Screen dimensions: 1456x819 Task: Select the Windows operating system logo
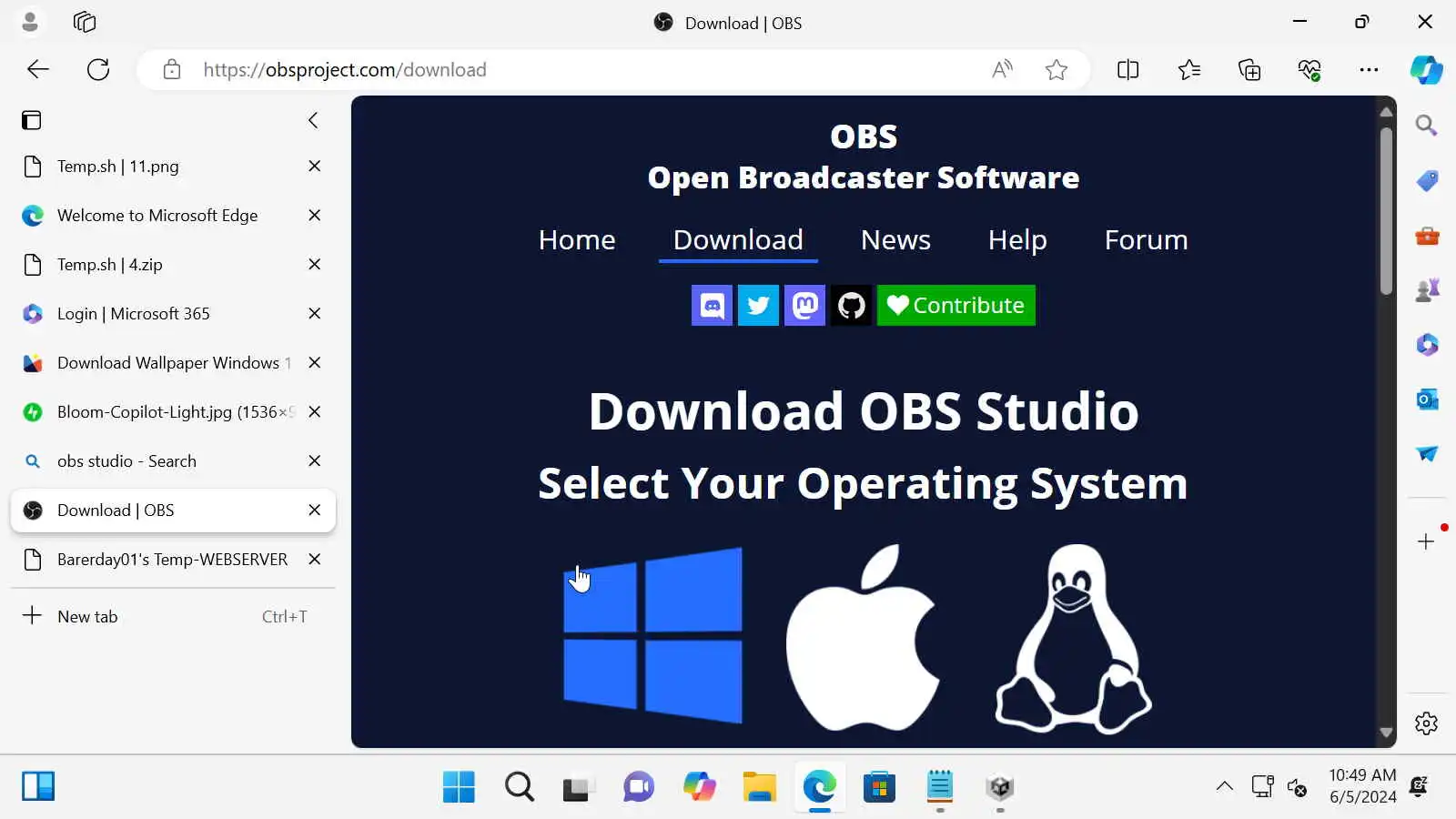652,636
